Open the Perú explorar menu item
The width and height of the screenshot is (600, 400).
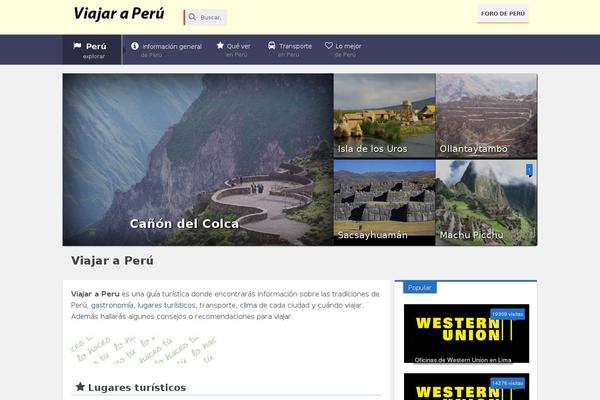[x=92, y=50]
